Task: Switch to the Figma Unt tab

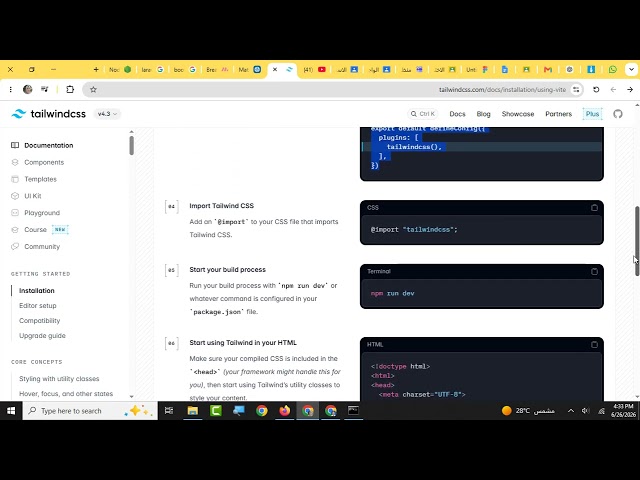Action: [477, 69]
